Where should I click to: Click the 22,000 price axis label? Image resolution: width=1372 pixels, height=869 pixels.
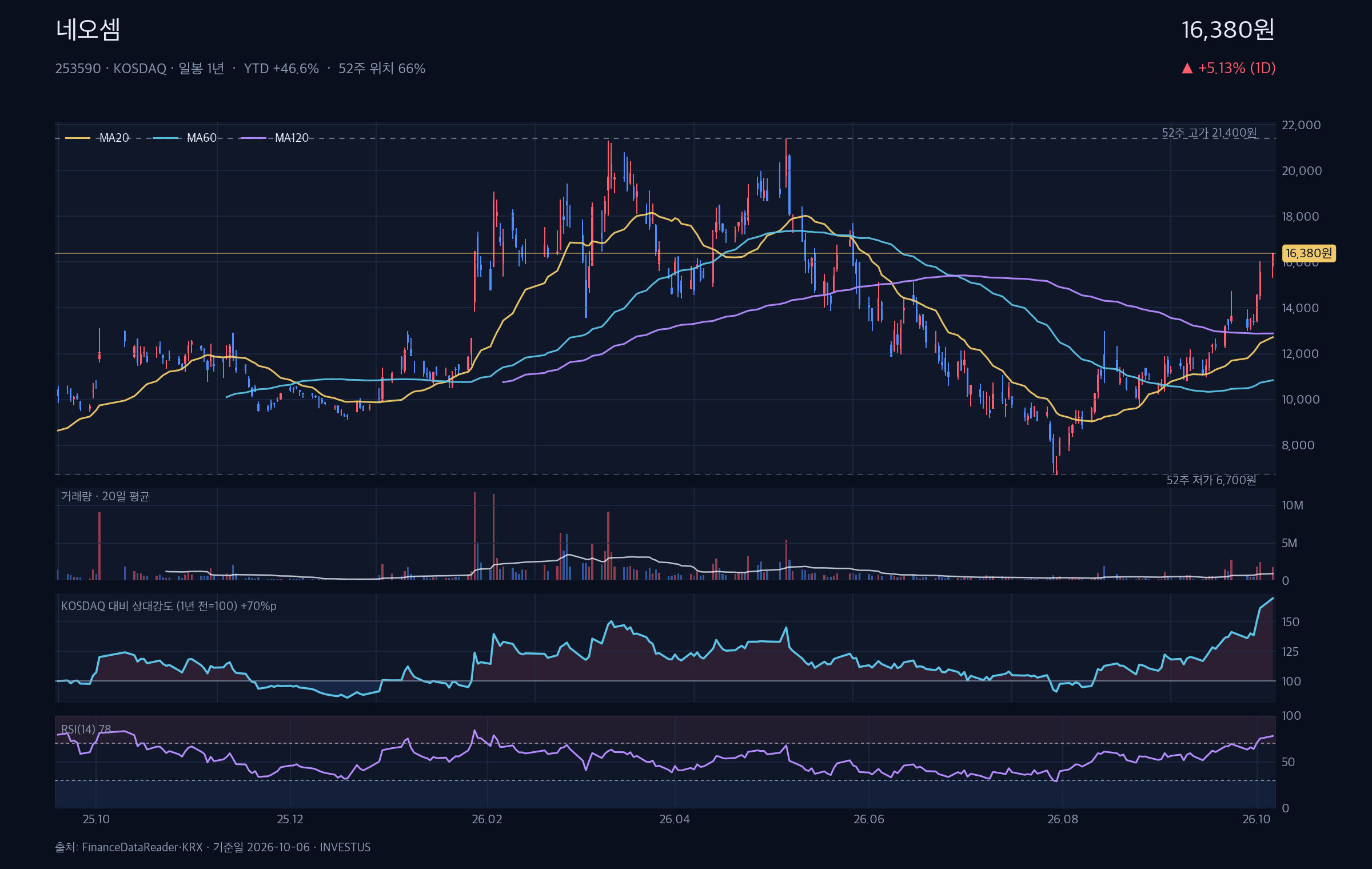coord(1301,125)
